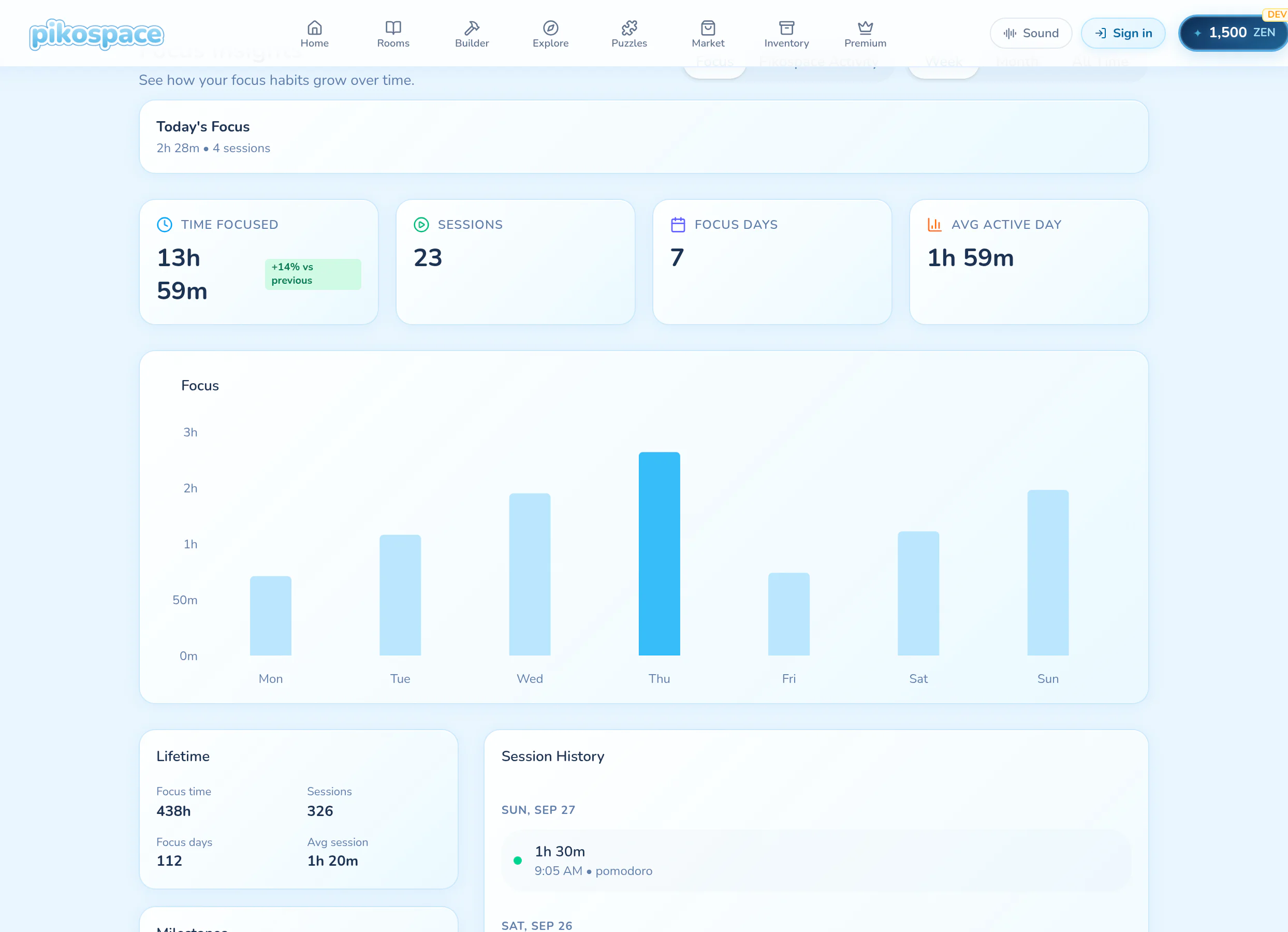This screenshot has width=1288, height=932.
Task: Click the Sign in button
Action: [x=1123, y=33]
